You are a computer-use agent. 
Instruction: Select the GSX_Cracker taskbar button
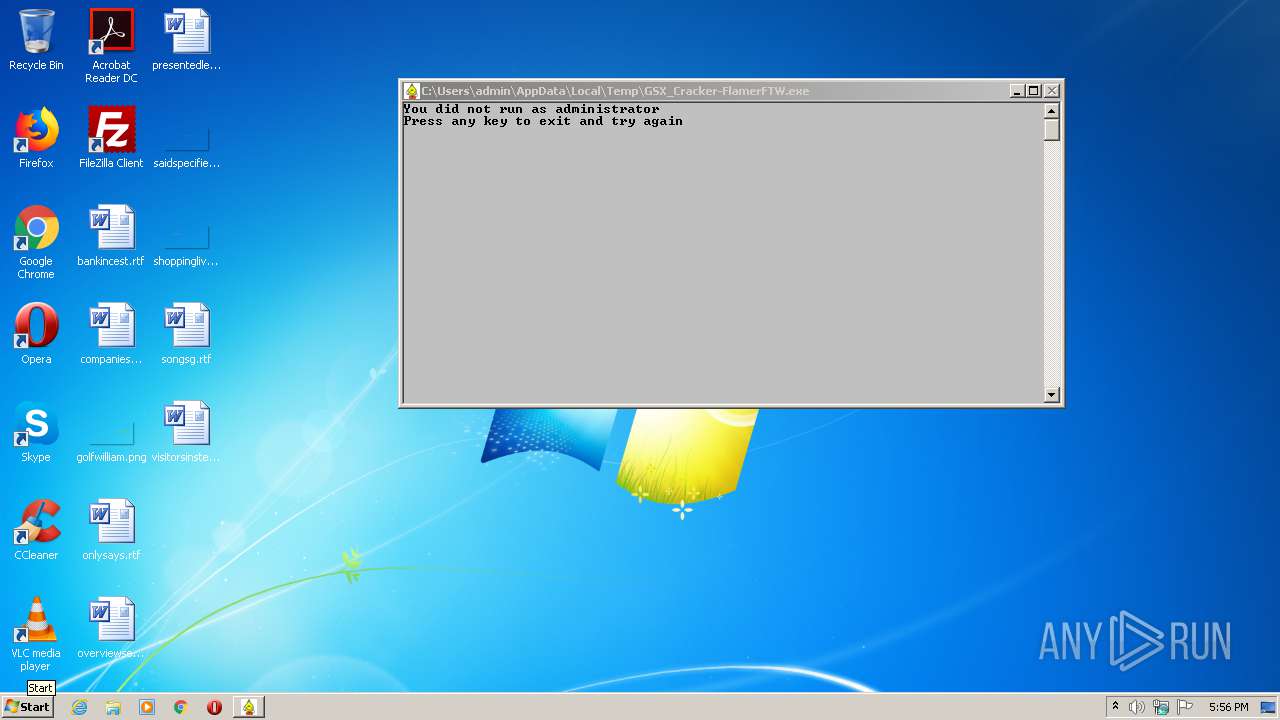248,707
